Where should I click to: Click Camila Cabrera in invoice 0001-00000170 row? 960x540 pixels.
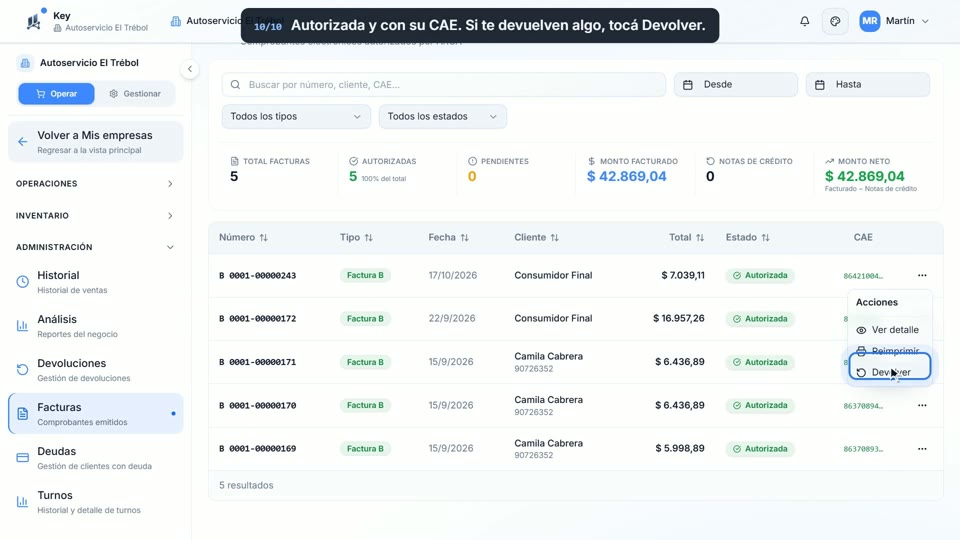548,400
